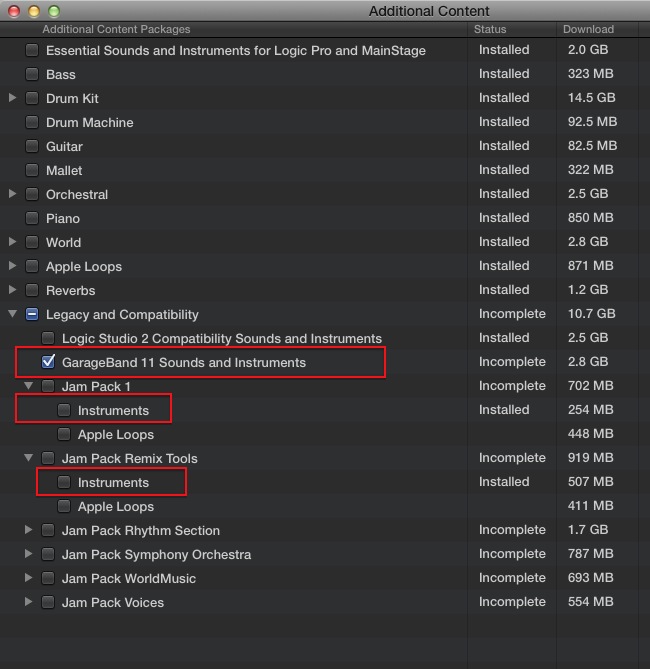Tick the Jam Pack Remix Tools checkbox
The width and height of the screenshot is (650, 669).
click(48, 458)
